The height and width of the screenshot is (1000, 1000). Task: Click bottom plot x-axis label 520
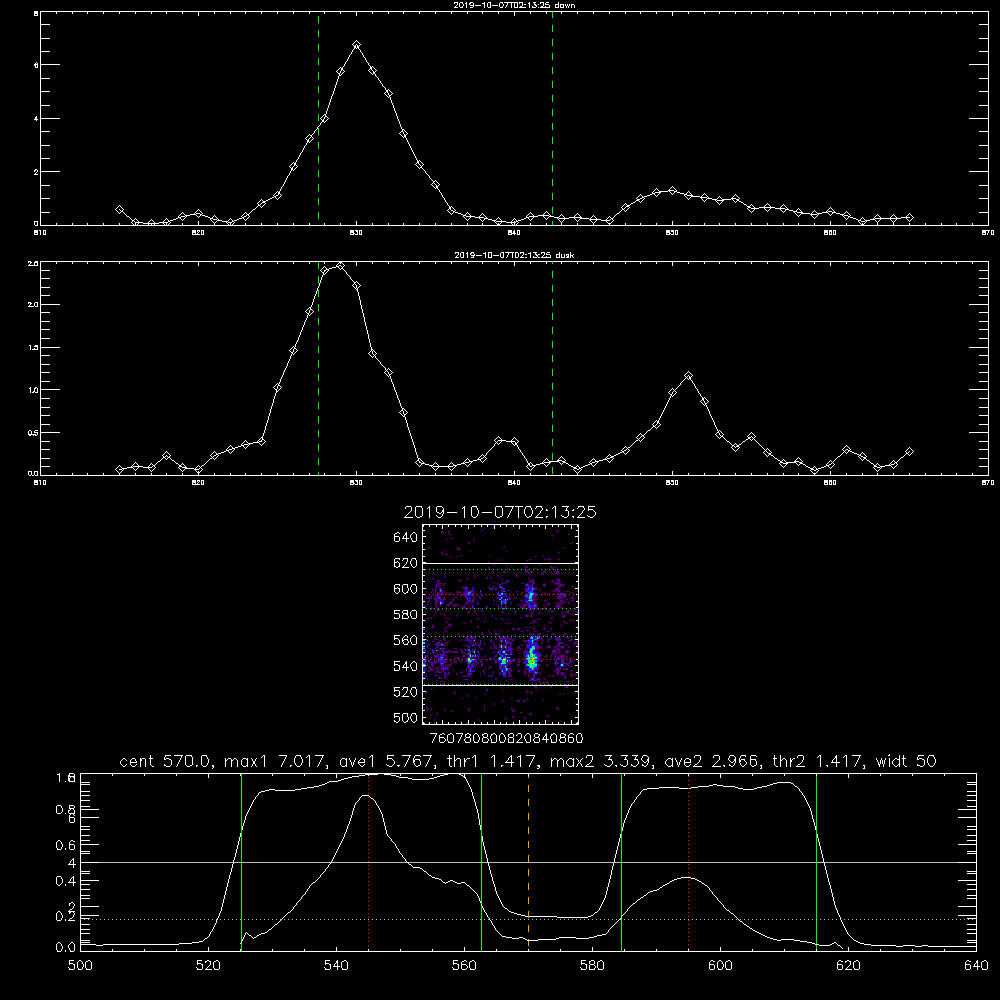(209, 966)
